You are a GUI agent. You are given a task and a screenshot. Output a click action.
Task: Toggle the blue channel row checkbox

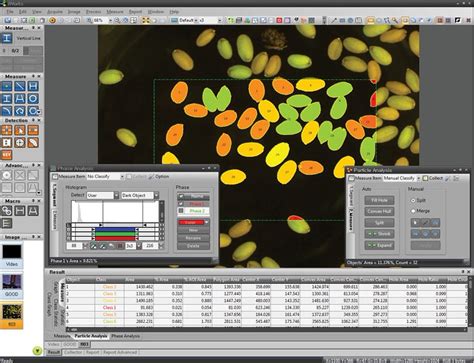(69, 229)
